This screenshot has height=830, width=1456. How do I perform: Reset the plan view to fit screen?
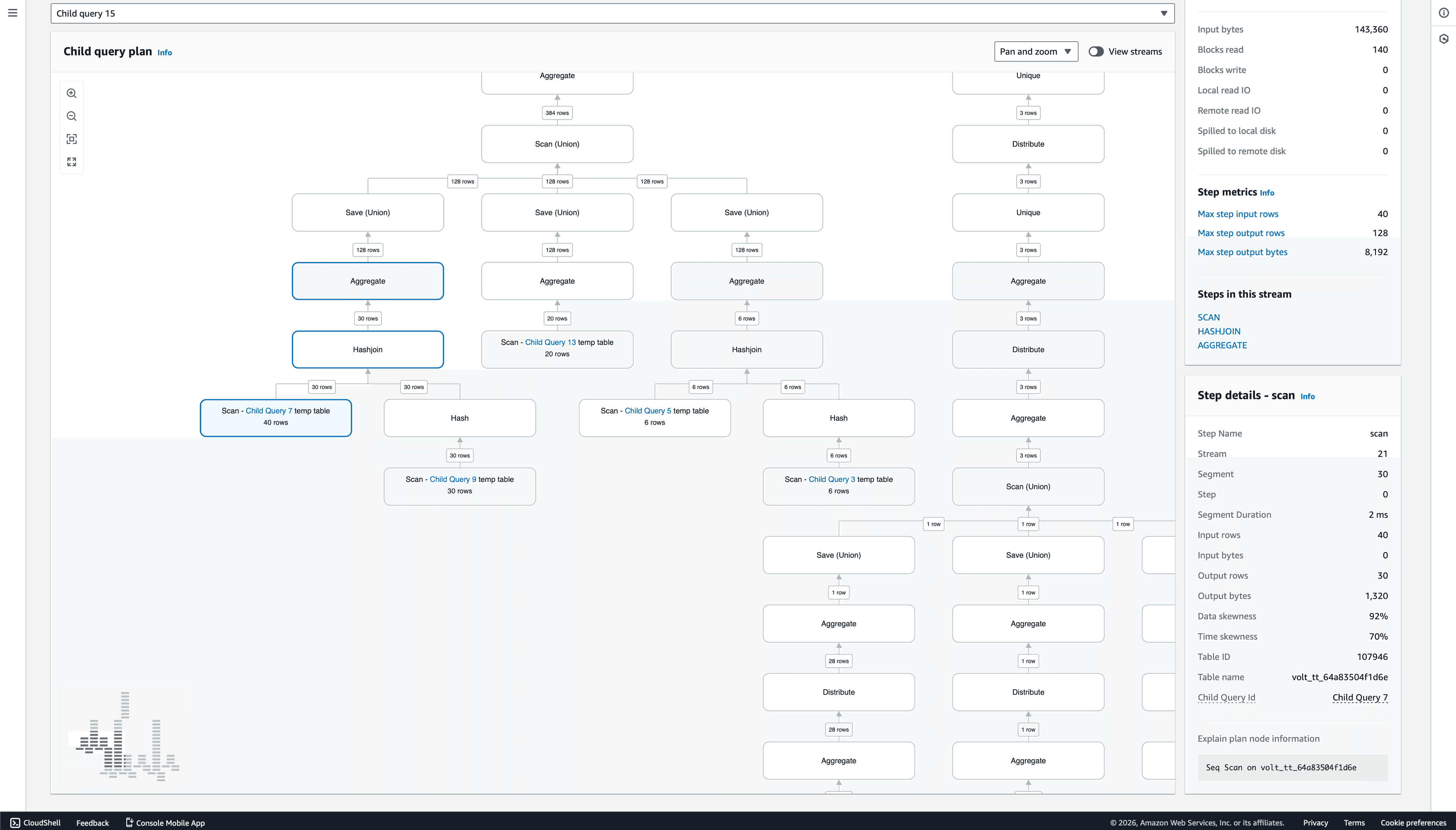[72, 138]
